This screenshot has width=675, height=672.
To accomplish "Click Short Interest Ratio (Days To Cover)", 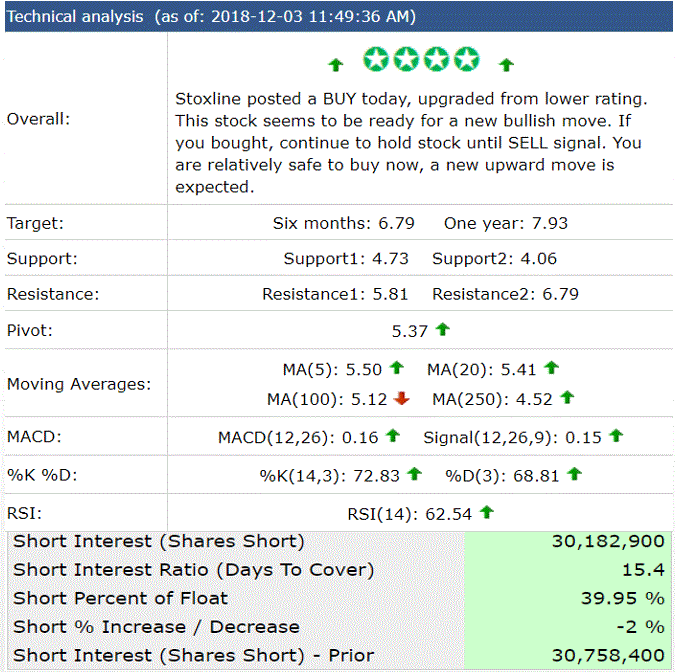I will coord(193,570).
